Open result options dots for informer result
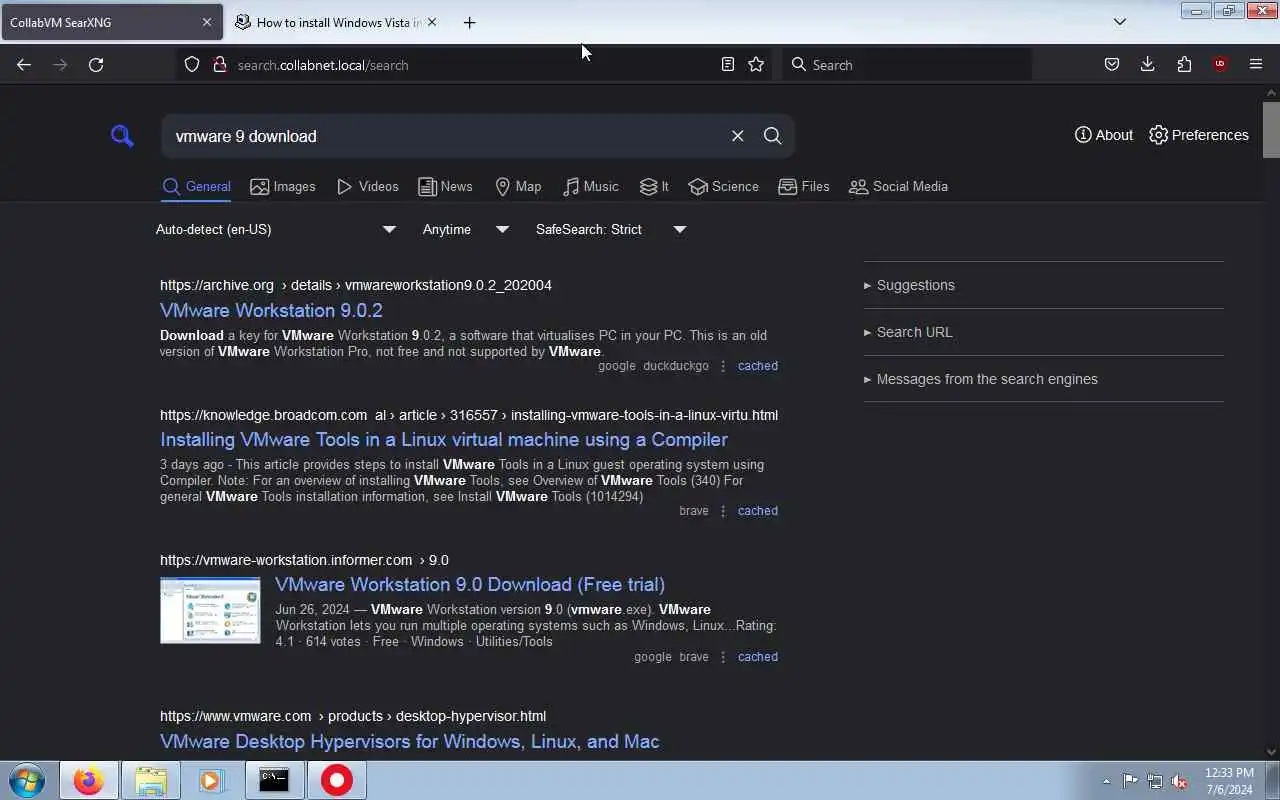 coord(723,657)
